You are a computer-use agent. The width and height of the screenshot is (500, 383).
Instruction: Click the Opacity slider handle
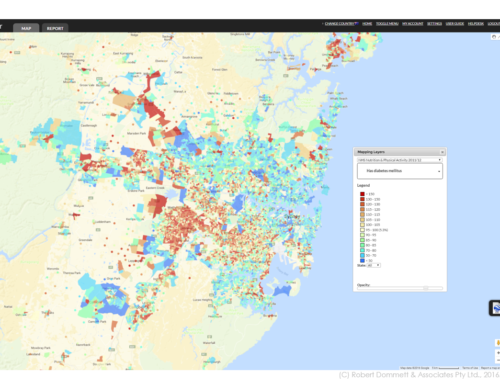pos(426,288)
